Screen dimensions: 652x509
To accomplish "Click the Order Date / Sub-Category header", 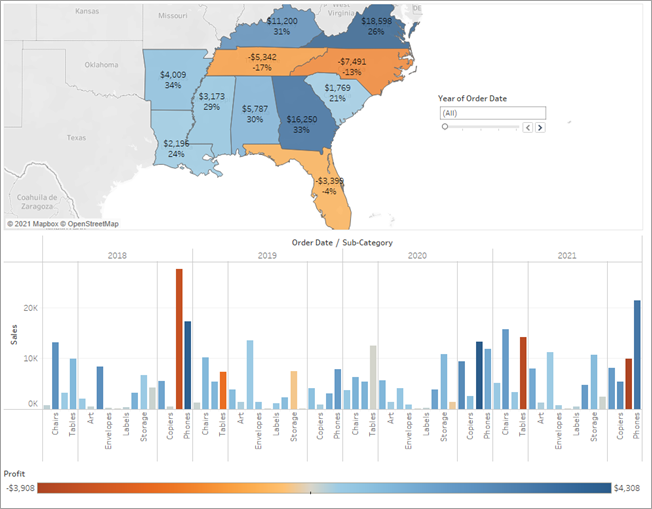I will 342,242.
